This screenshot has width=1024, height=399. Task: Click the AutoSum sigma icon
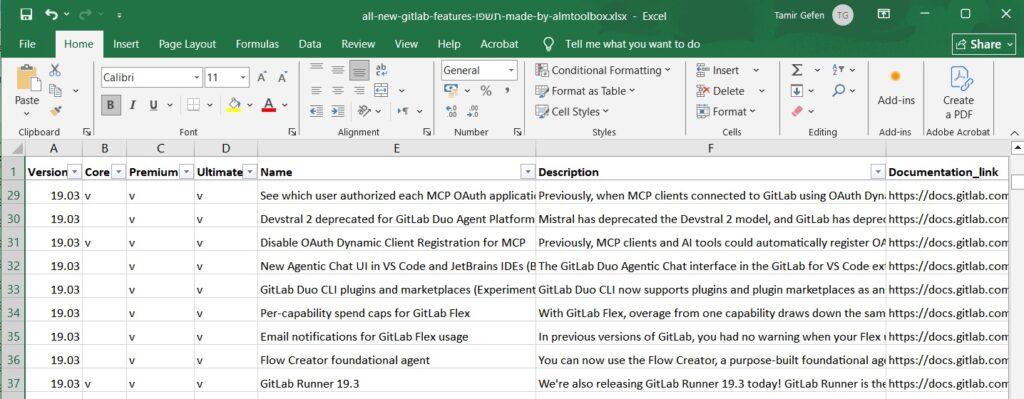tap(797, 70)
